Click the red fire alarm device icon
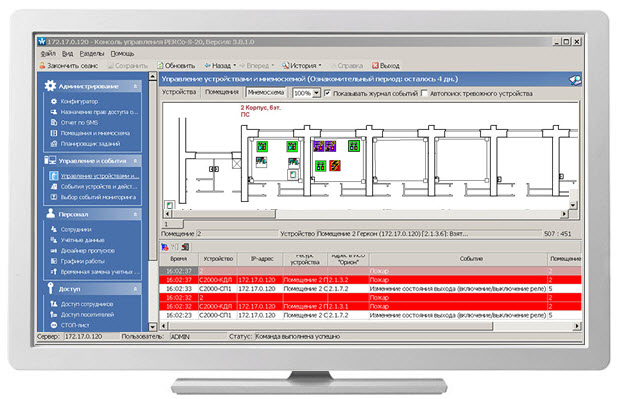Screen dimensions: 621x399 click(335, 165)
